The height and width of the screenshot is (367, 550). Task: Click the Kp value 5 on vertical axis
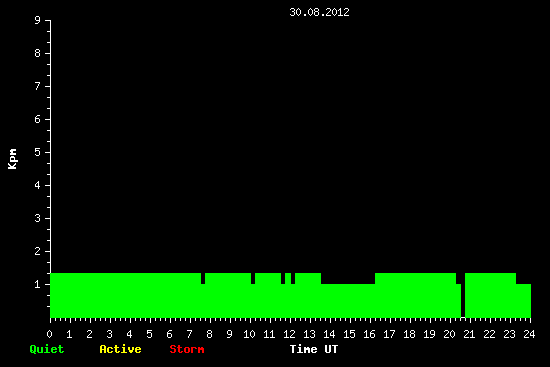click(x=38, y=152)
